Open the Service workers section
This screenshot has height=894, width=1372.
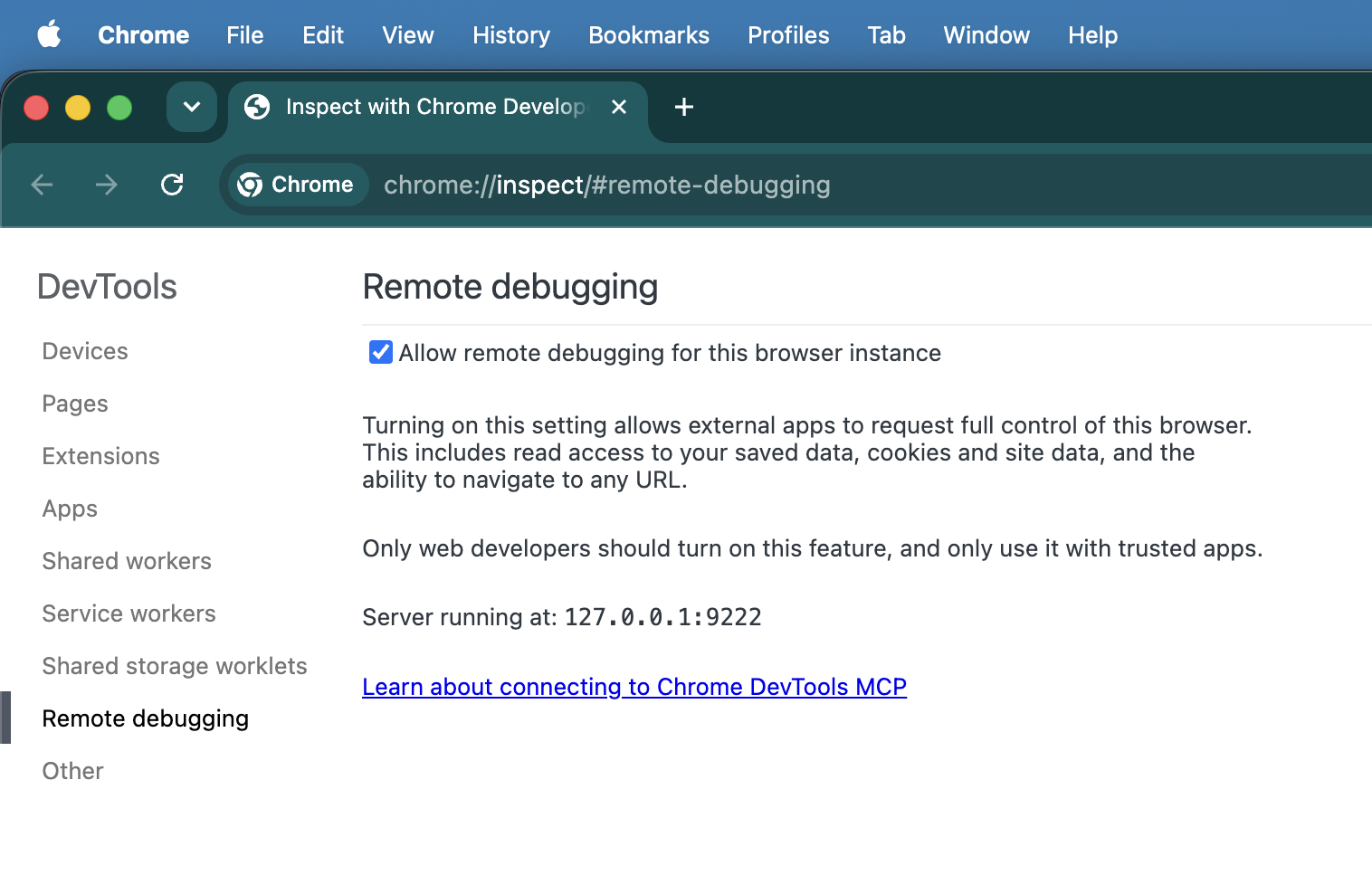[129, 613]
